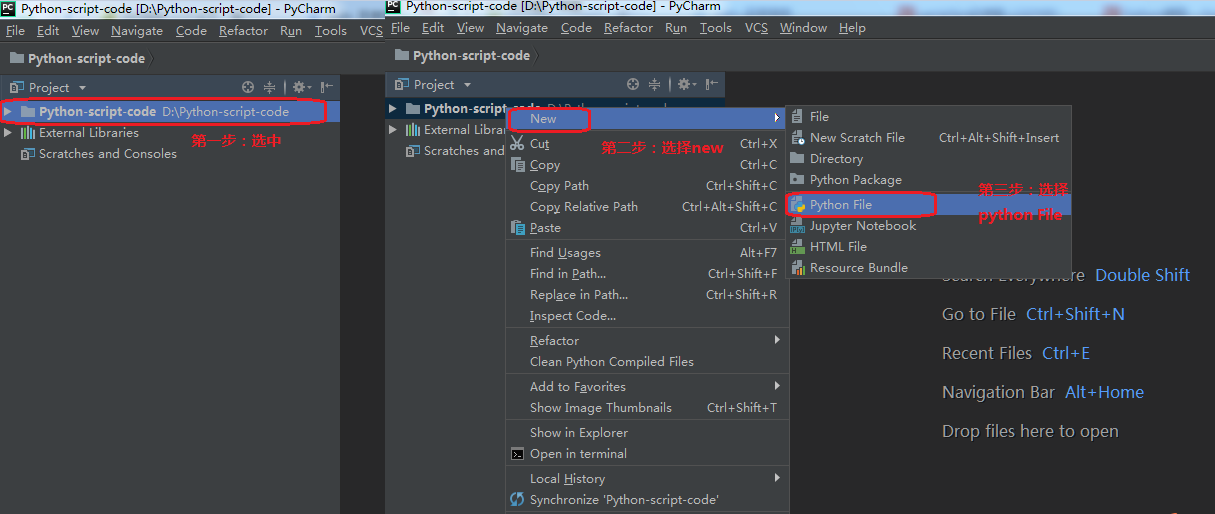Open Window menu in right PyCharm window

coord(804,28)
